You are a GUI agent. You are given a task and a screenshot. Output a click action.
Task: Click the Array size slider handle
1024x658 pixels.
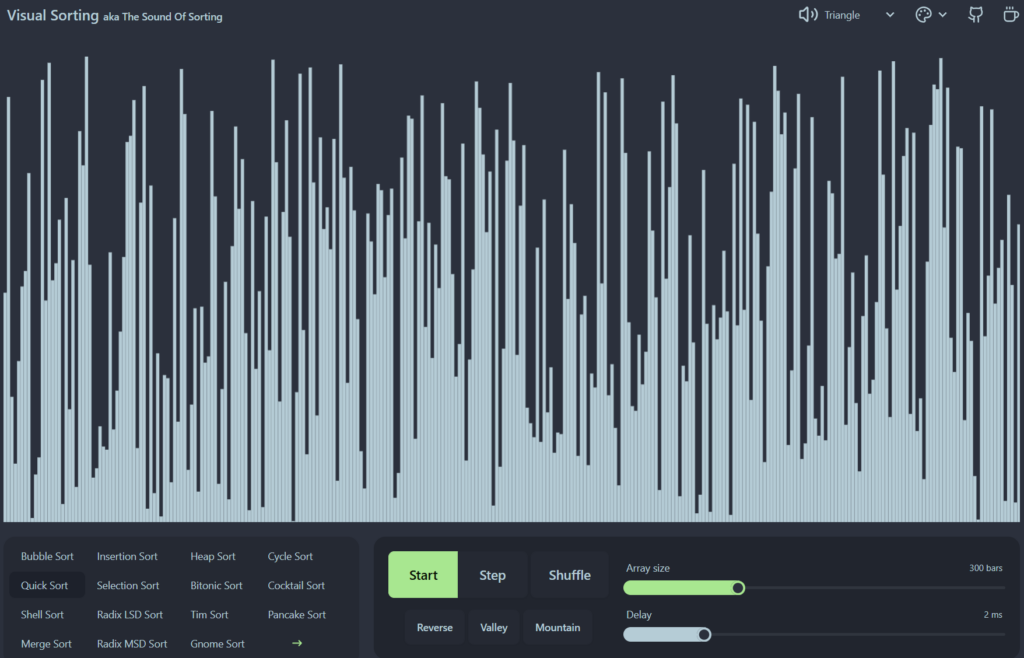(738, 588)
